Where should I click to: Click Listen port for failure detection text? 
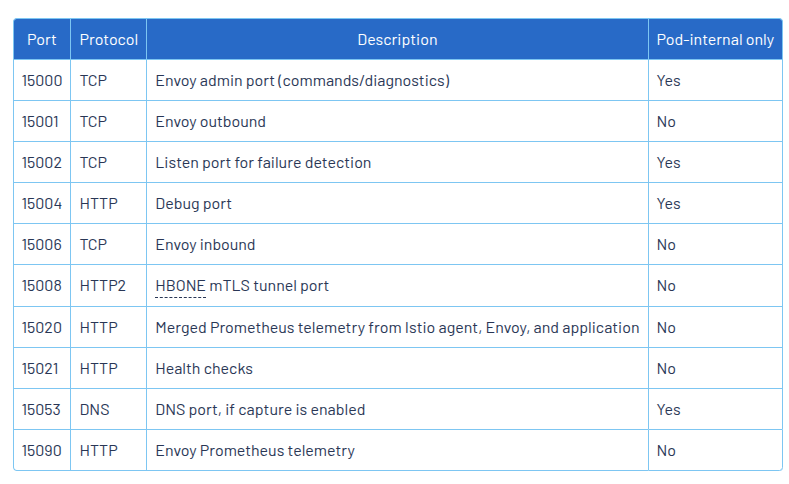[x=263, y=163]
